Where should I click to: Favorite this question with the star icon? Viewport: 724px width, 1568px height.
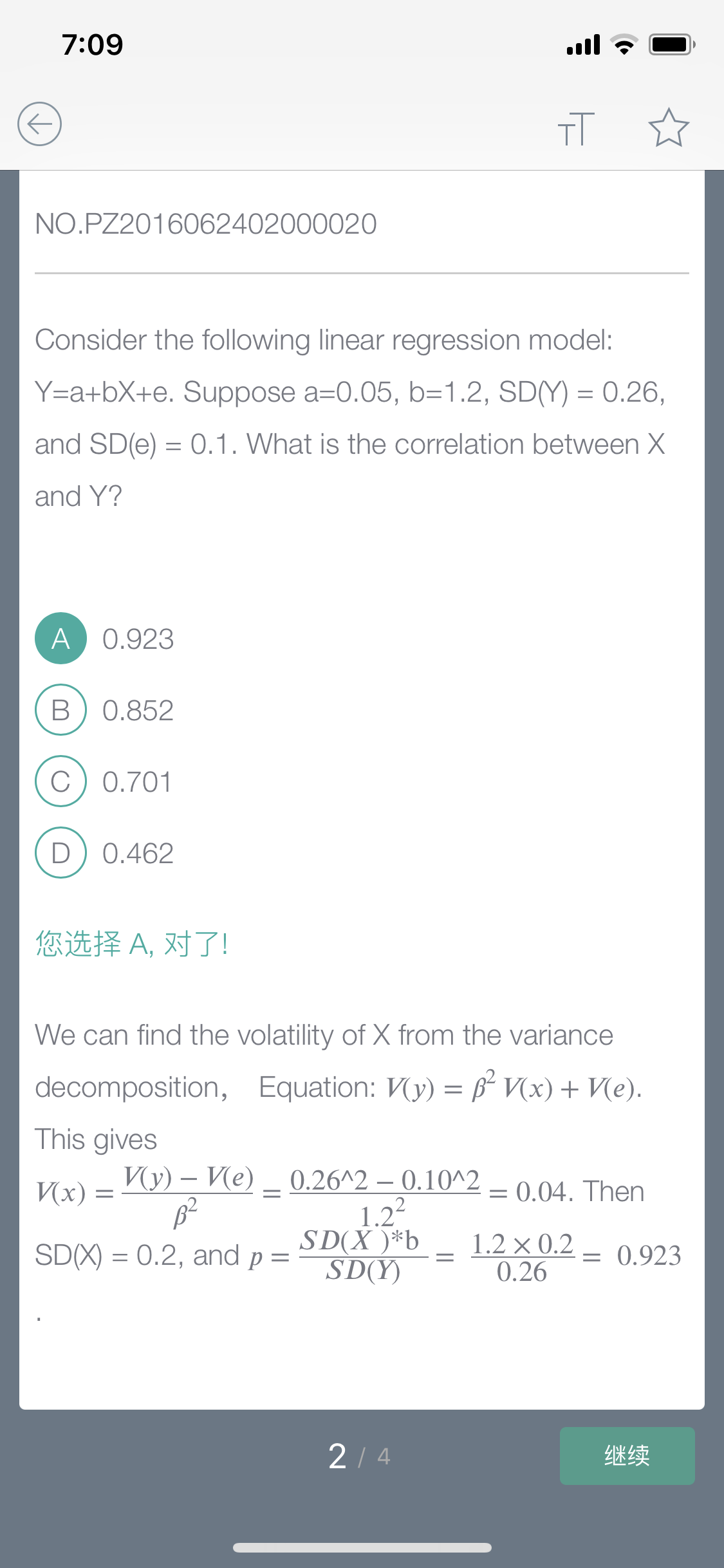pyautogui.click(x=669, y=127)
